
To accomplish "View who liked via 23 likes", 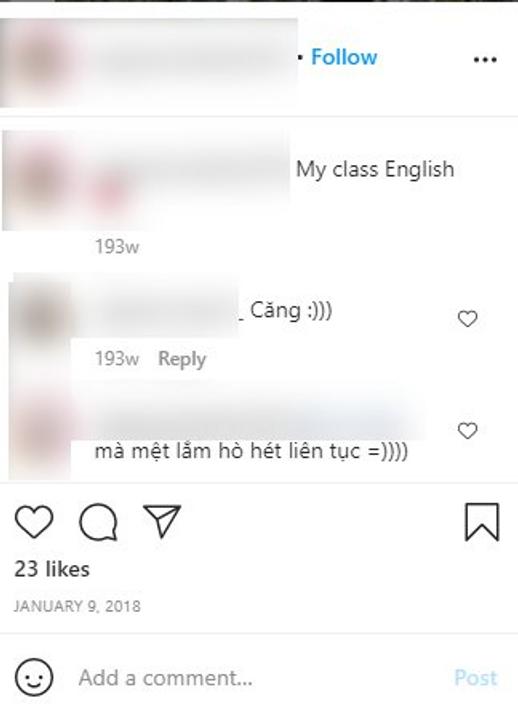I will tap(52, 569).
